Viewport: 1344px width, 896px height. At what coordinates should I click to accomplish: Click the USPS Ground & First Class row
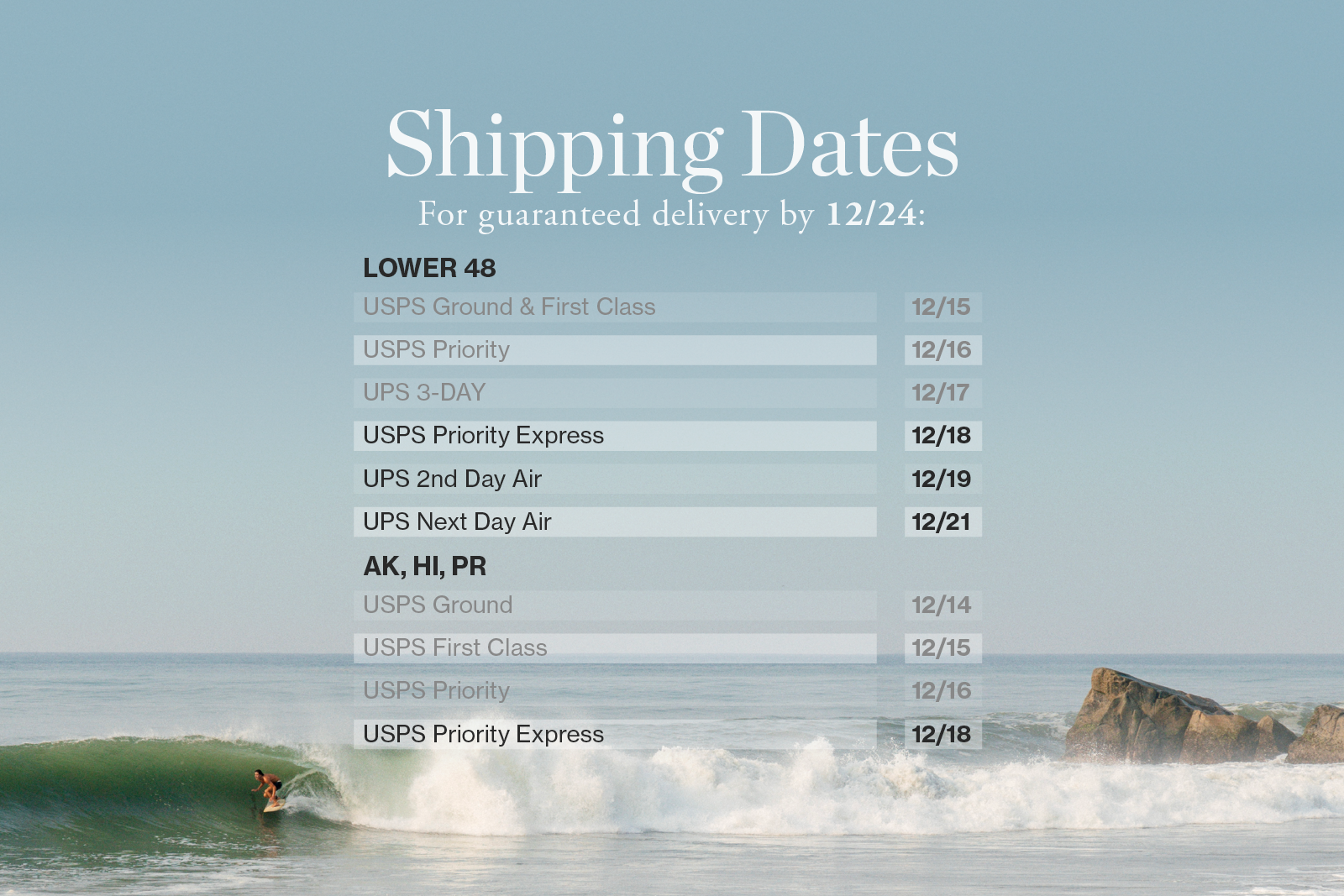tap(614, 307)
